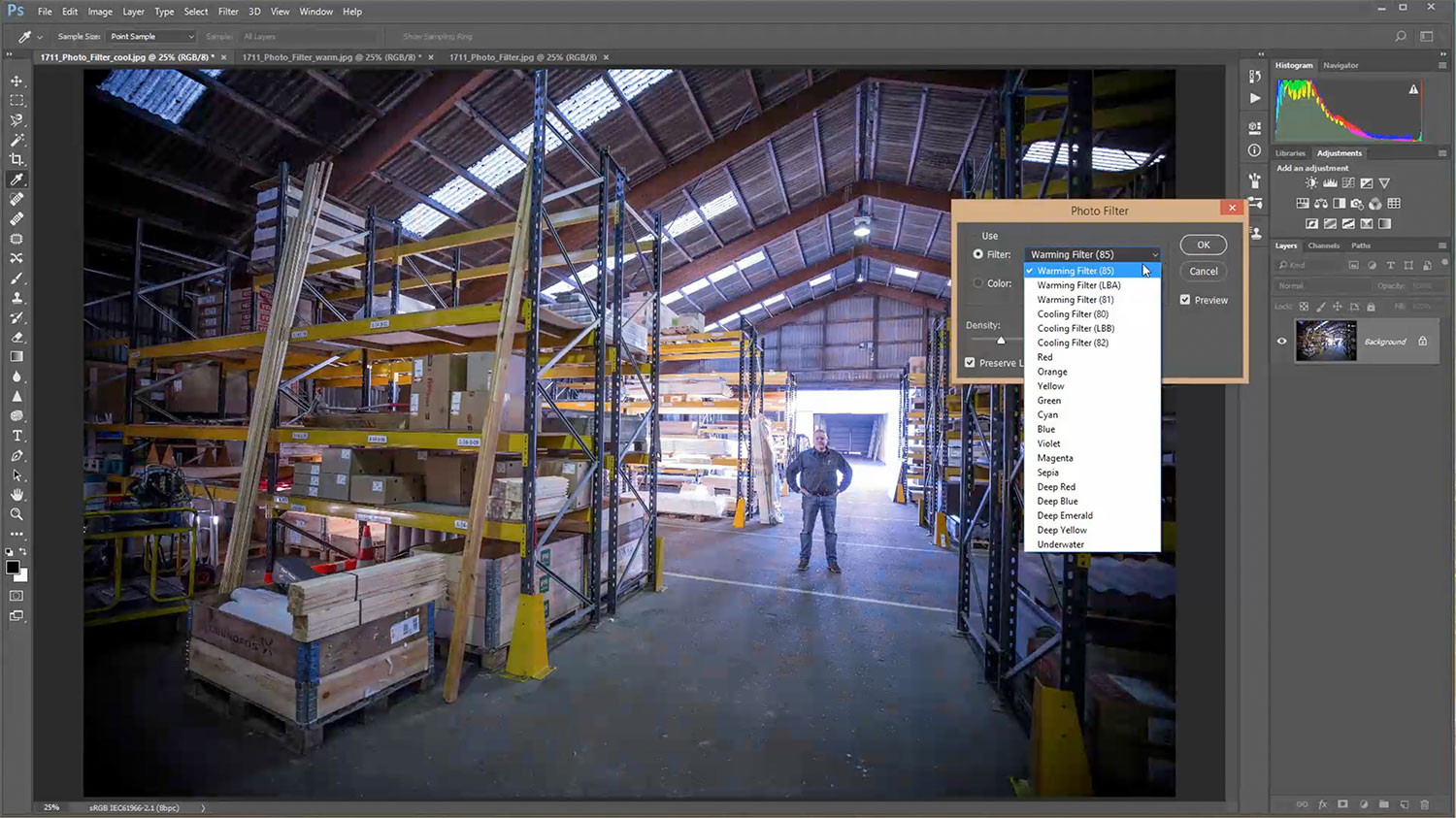Select the Eraser tool

click(17, 338)
